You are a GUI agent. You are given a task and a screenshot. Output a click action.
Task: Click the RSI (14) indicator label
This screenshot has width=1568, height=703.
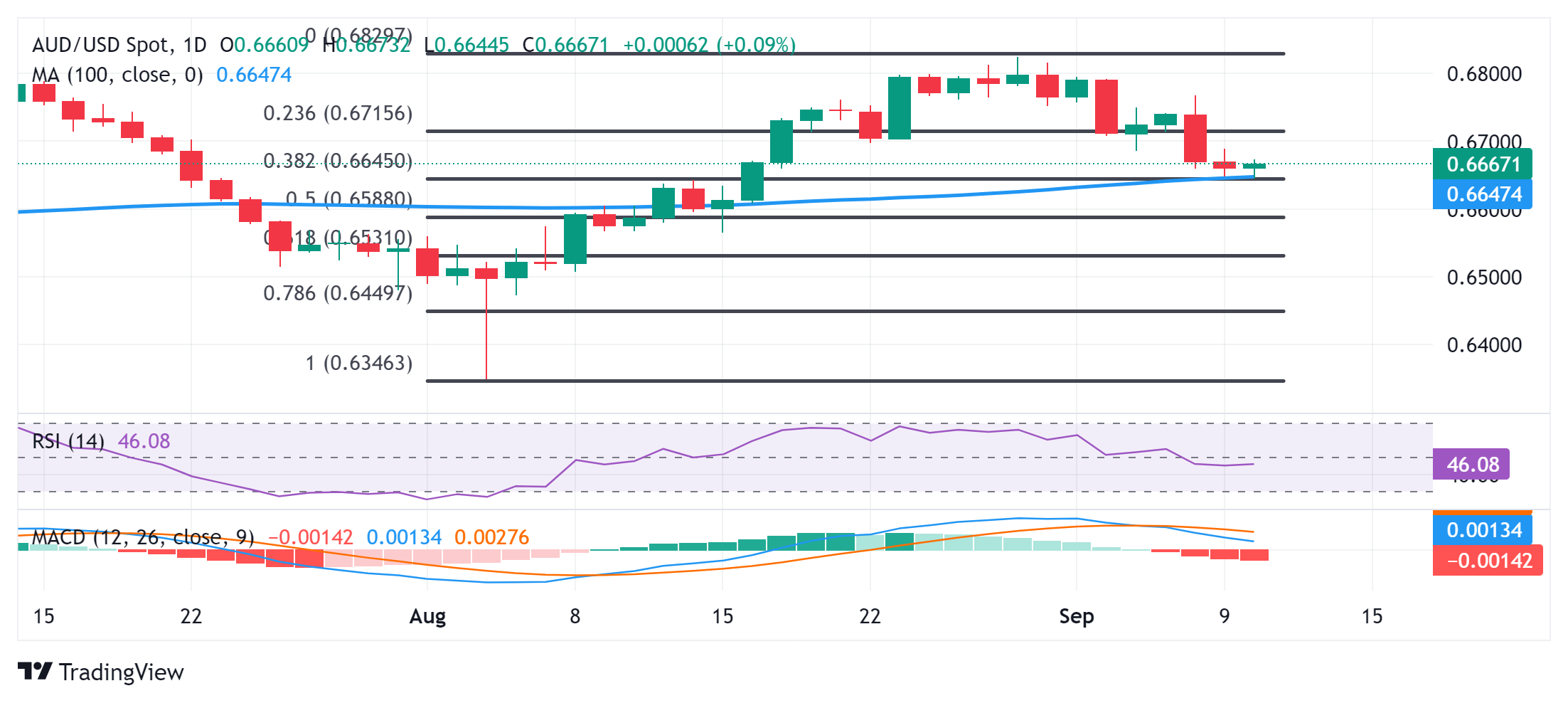click(68, 441)
